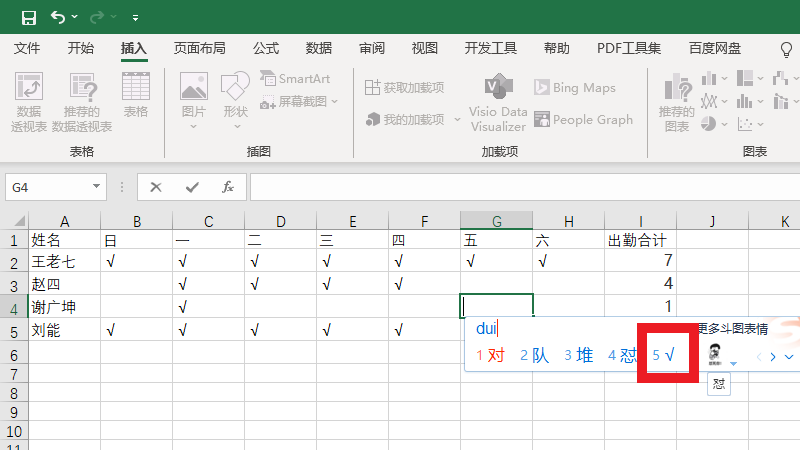
Task: Open the 我的加载项 dropdown
Action: [457, 120]
